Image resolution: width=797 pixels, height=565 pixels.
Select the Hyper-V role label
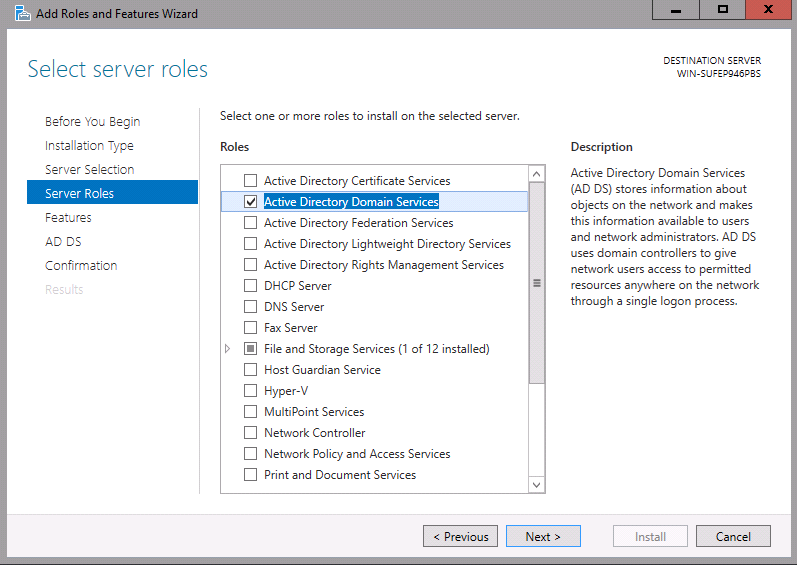(x=286, y=391)
